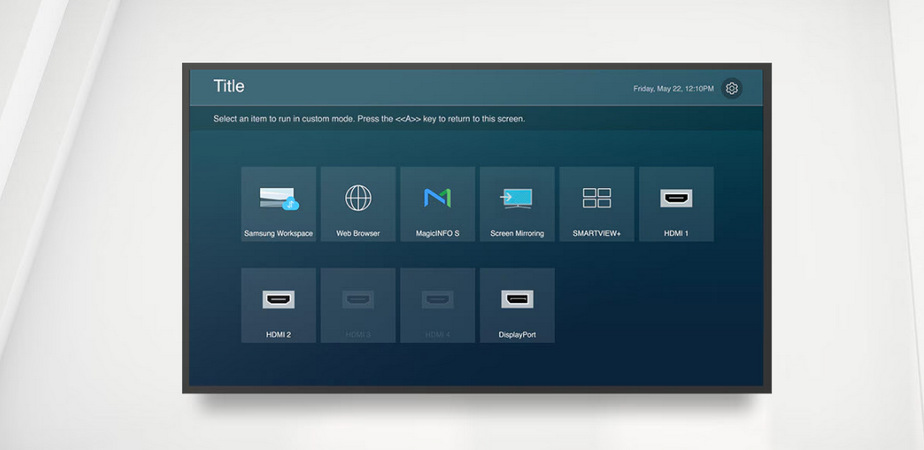924x450 pixels.
Task: Start Screen Mirroring using its icon
Action: click(x=517, y=198)
